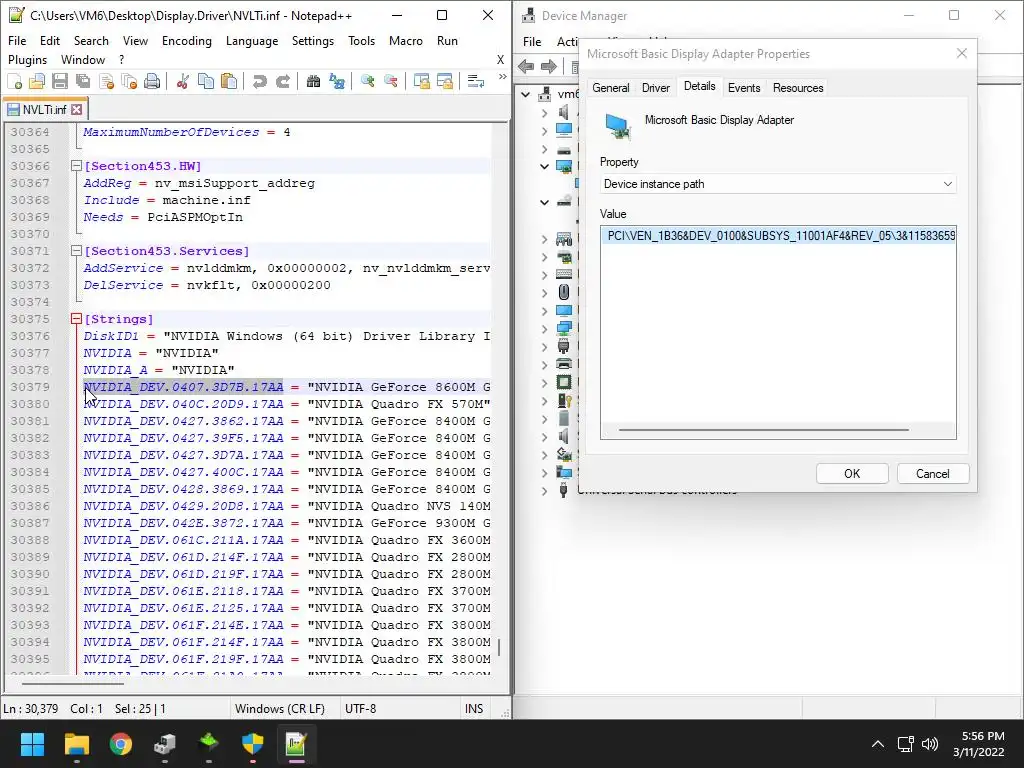This screenshot has height=768, width=1024.
Task: Open the Windows Start menu
Action: click(x=32, y=743)
